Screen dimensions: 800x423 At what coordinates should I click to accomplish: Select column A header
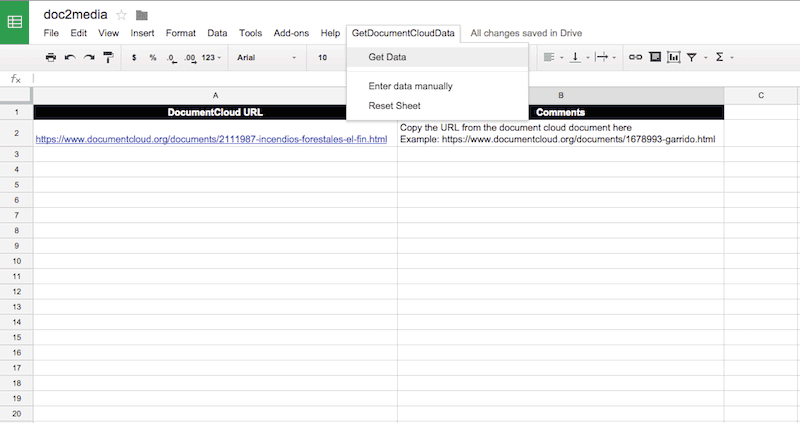coord(215,95)
